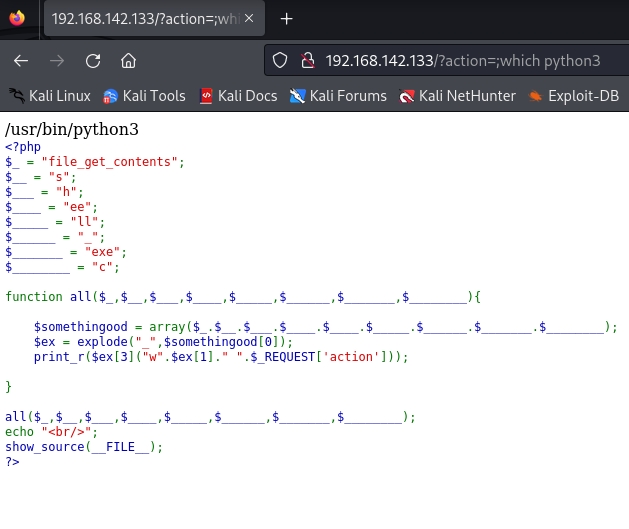The height and width of the screenshot is (529, 629).
Task: Open the Kali Linux bookmark
Action: (50, 96)
